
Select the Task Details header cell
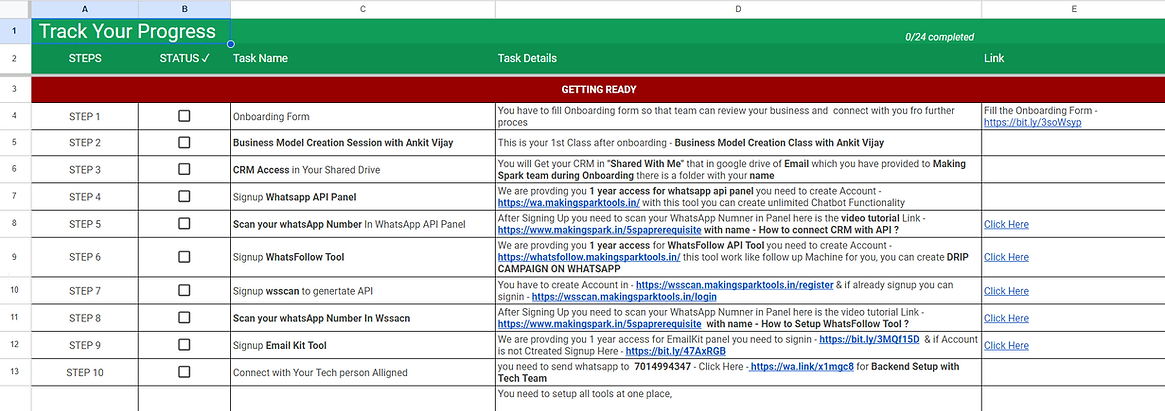[738, 58]
